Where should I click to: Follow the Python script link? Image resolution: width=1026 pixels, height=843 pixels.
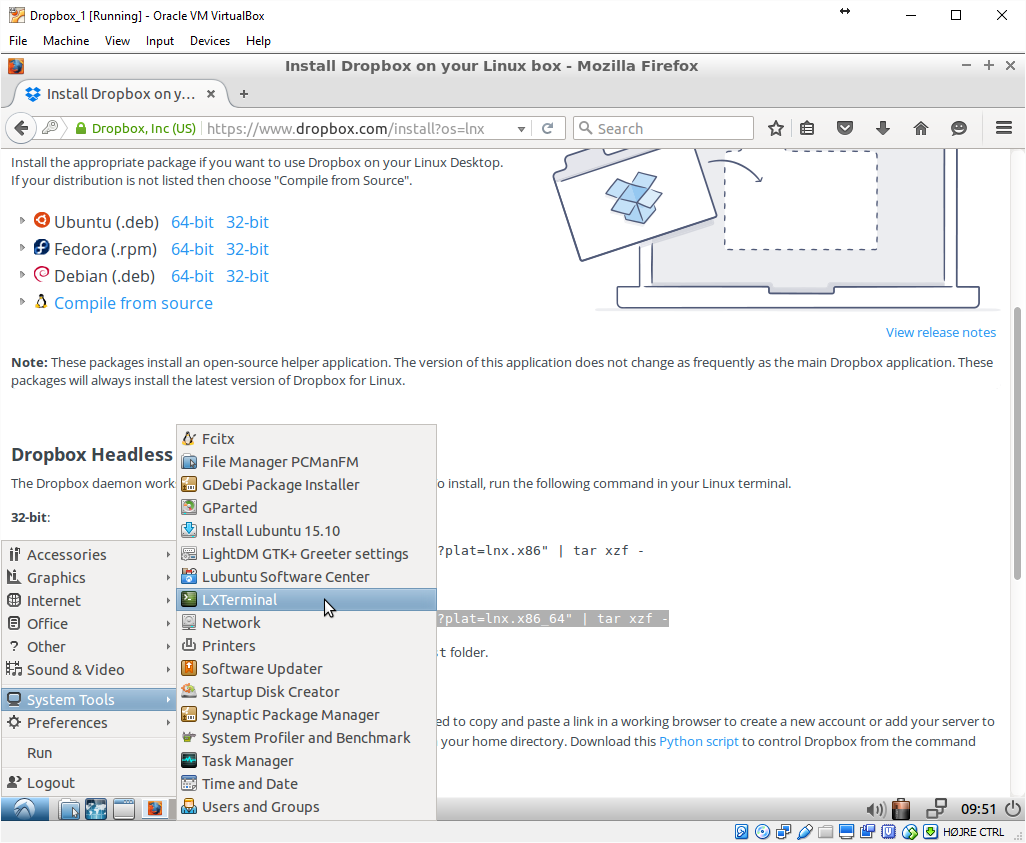coord(698,742)
